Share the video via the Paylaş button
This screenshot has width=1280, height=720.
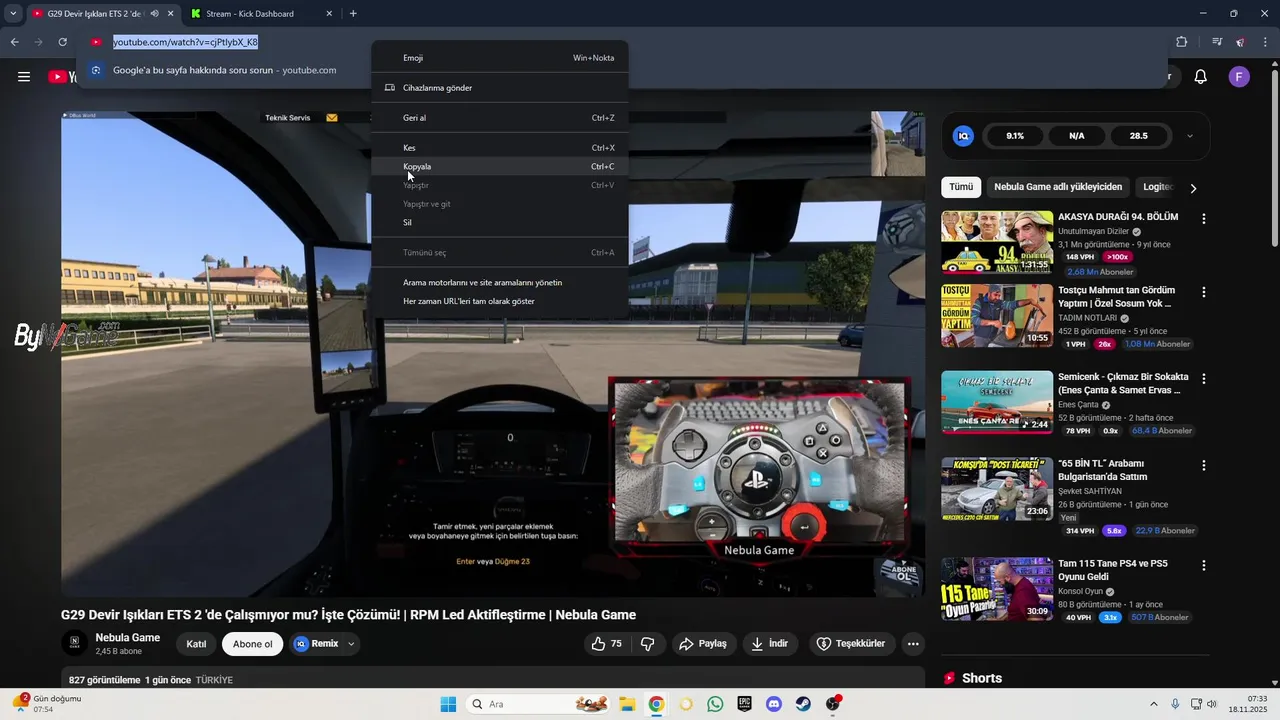(703, 644)
